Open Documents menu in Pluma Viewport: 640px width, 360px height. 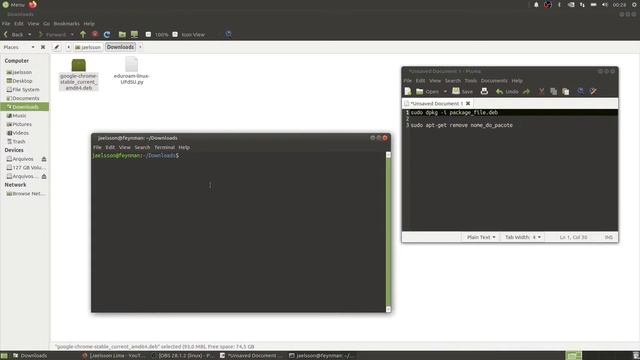pos(494,81)
